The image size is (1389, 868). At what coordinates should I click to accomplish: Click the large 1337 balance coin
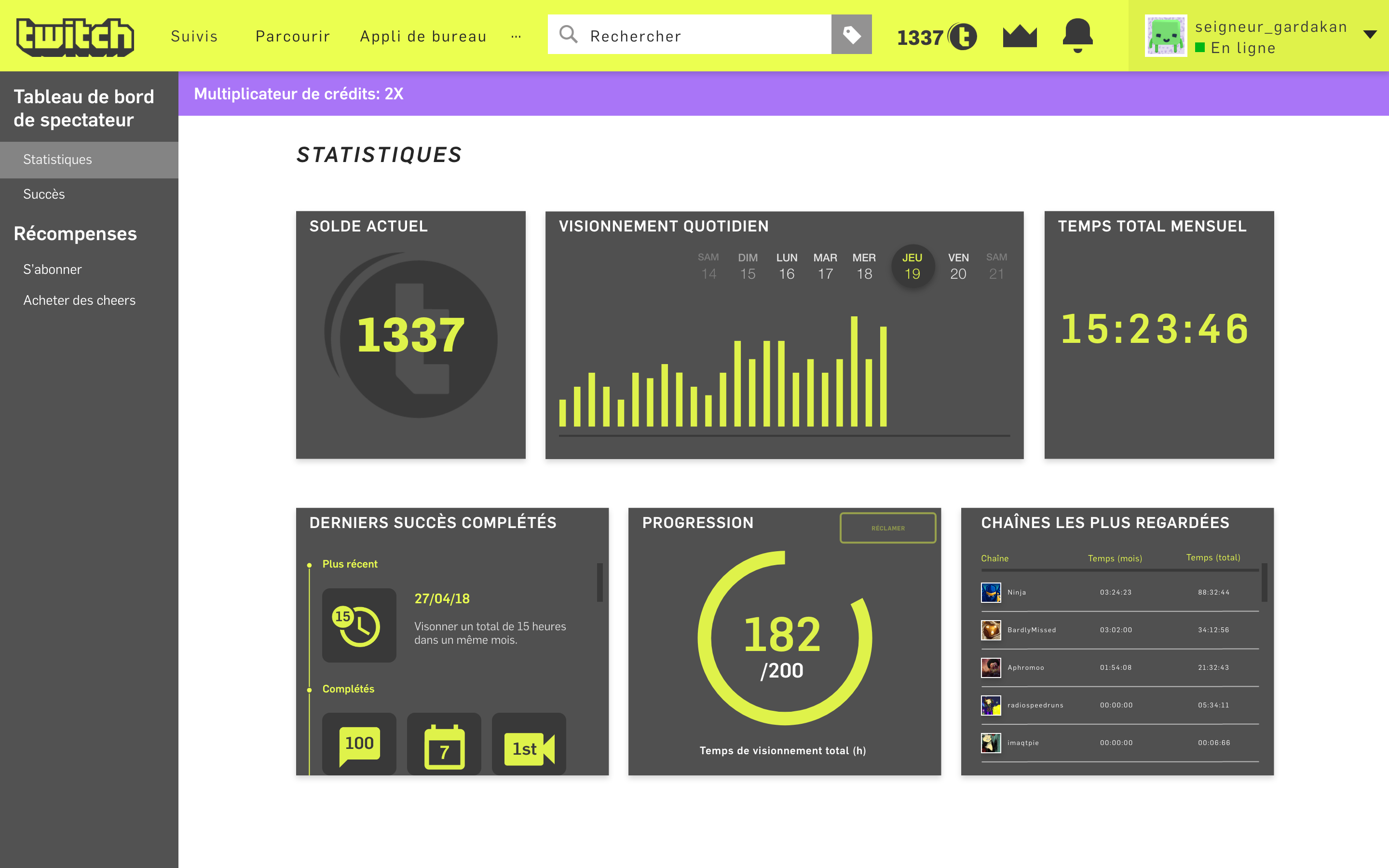click(411, 335)
